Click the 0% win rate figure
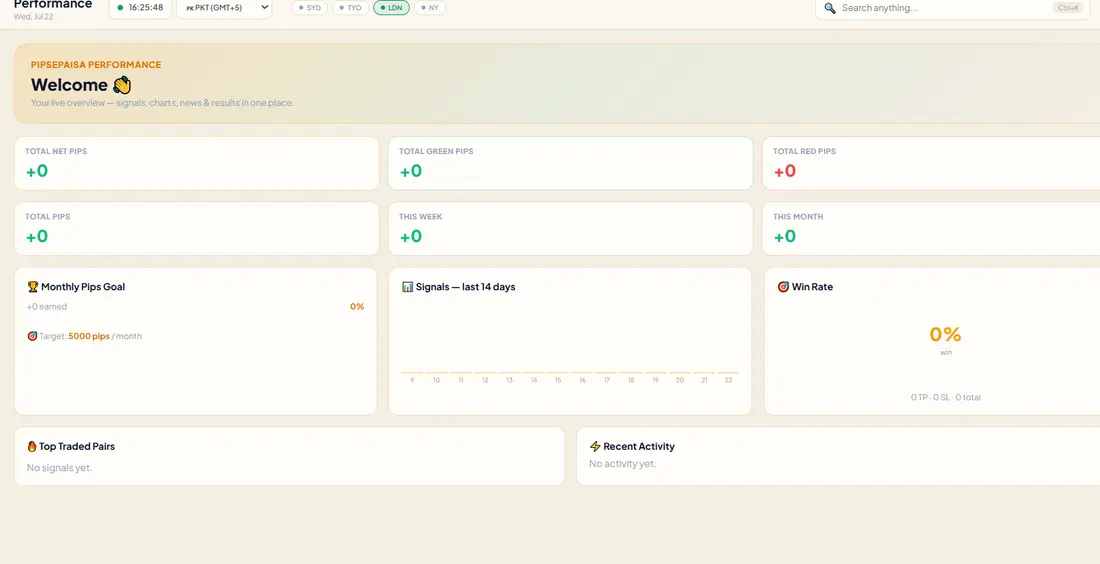 click(945, 334)
